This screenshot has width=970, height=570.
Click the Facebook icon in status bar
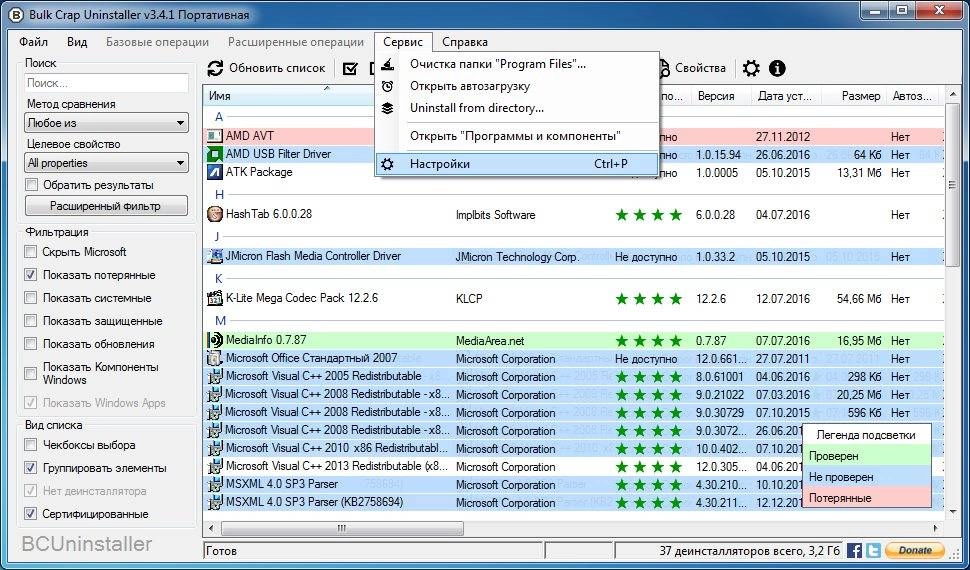pyautogui.click(x=854, y=550)
